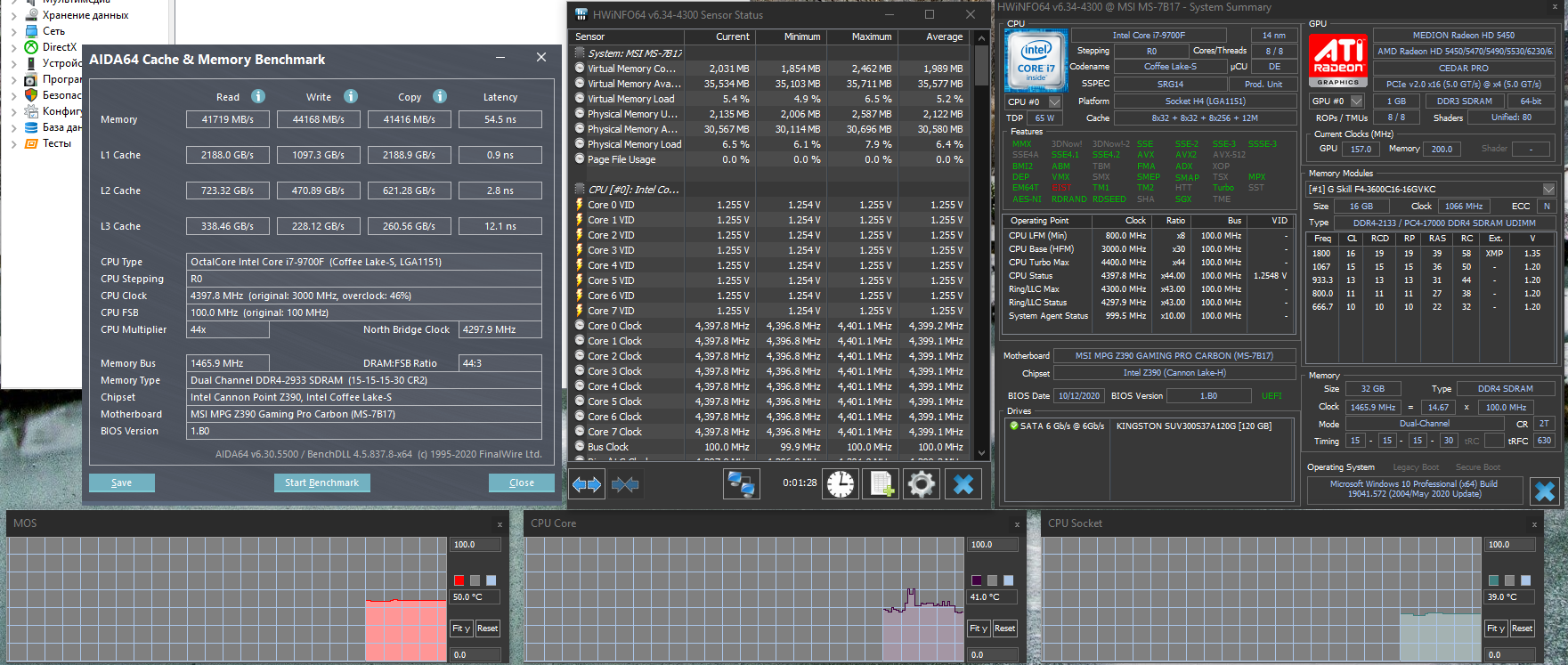Expand the Тесты tree node
1568x665 pixels.
point(13,143)
